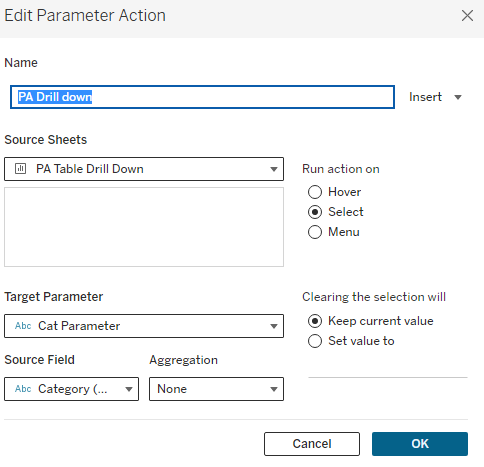The image size is (484, 467).
Task: Expand the Target Parameter dropdown
Action: pos(144,326)
